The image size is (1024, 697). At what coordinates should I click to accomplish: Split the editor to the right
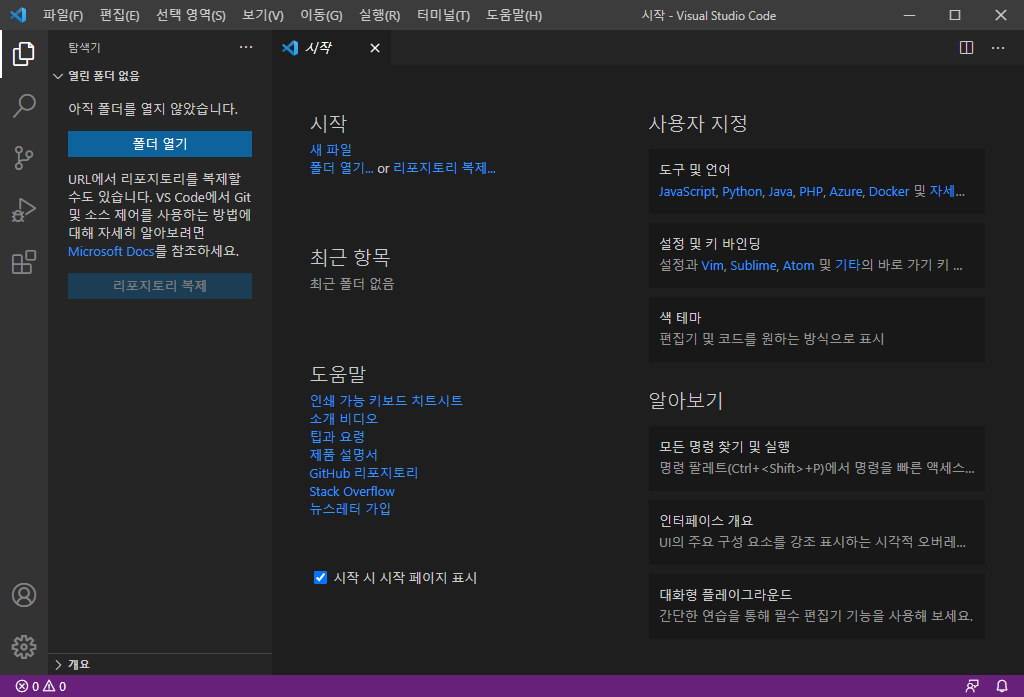[x=967, y=48]
